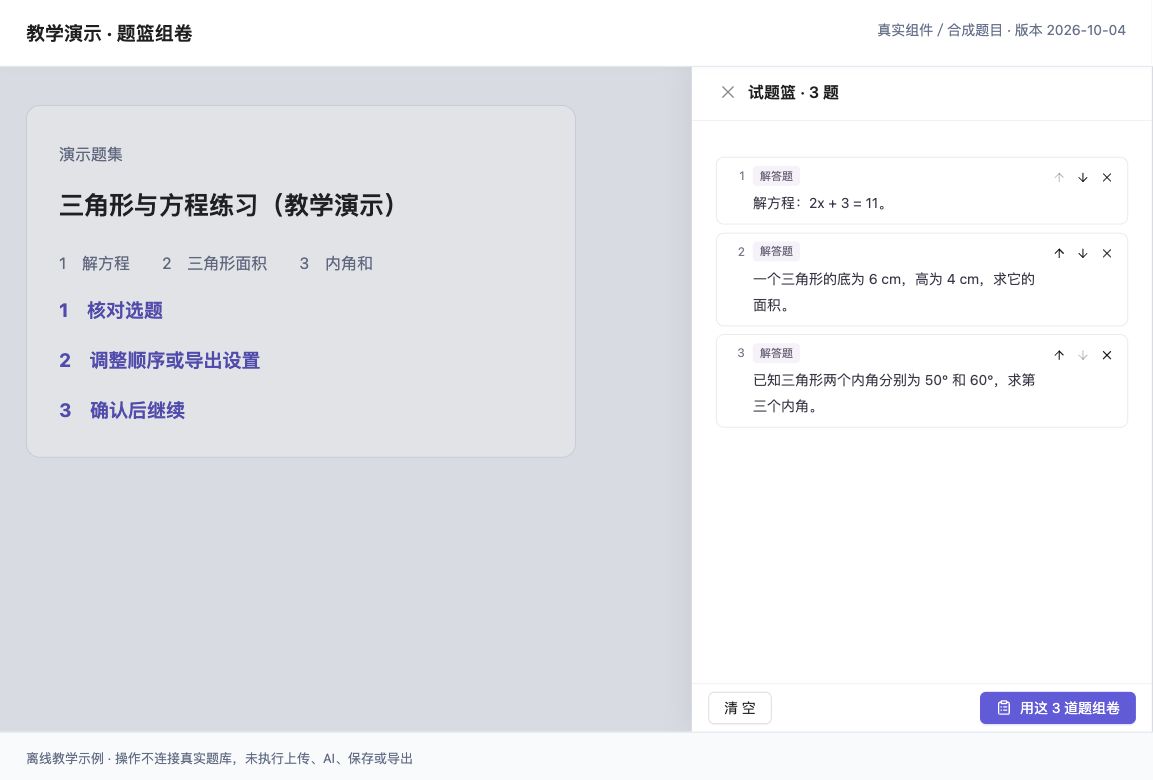Click the 清空 button

pos(740,708)
